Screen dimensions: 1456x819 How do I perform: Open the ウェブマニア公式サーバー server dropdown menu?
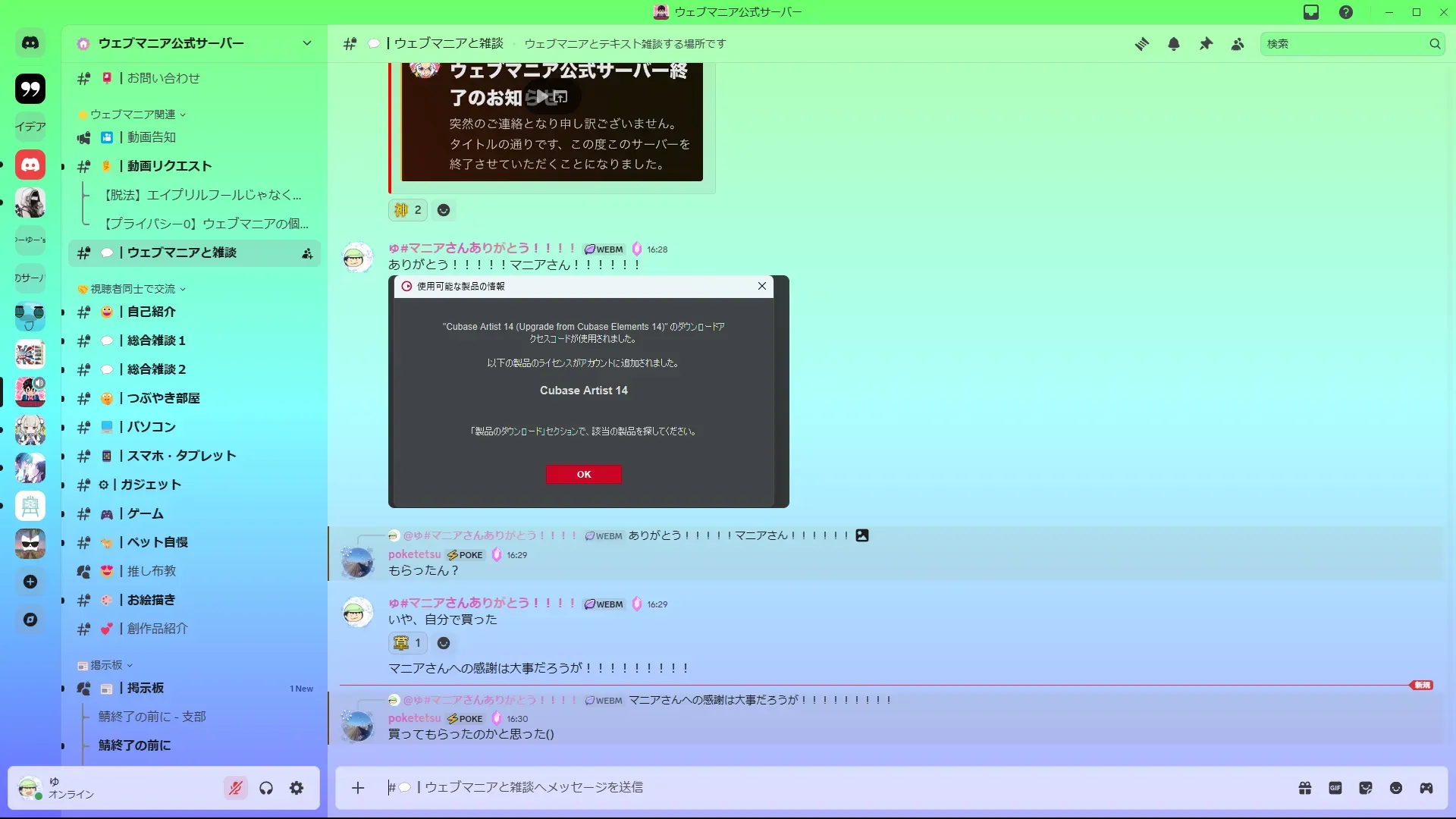point(306,43)
